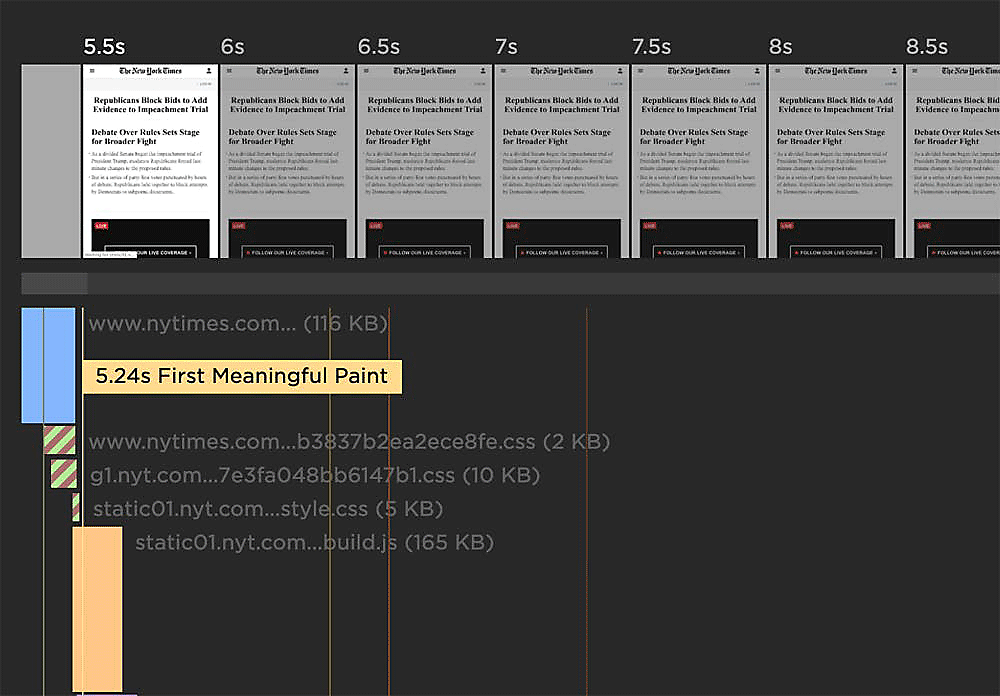Click the 5.24s First Meaningful Paint label
This screenshot has height=696, width=1000.
click(242, 377)
